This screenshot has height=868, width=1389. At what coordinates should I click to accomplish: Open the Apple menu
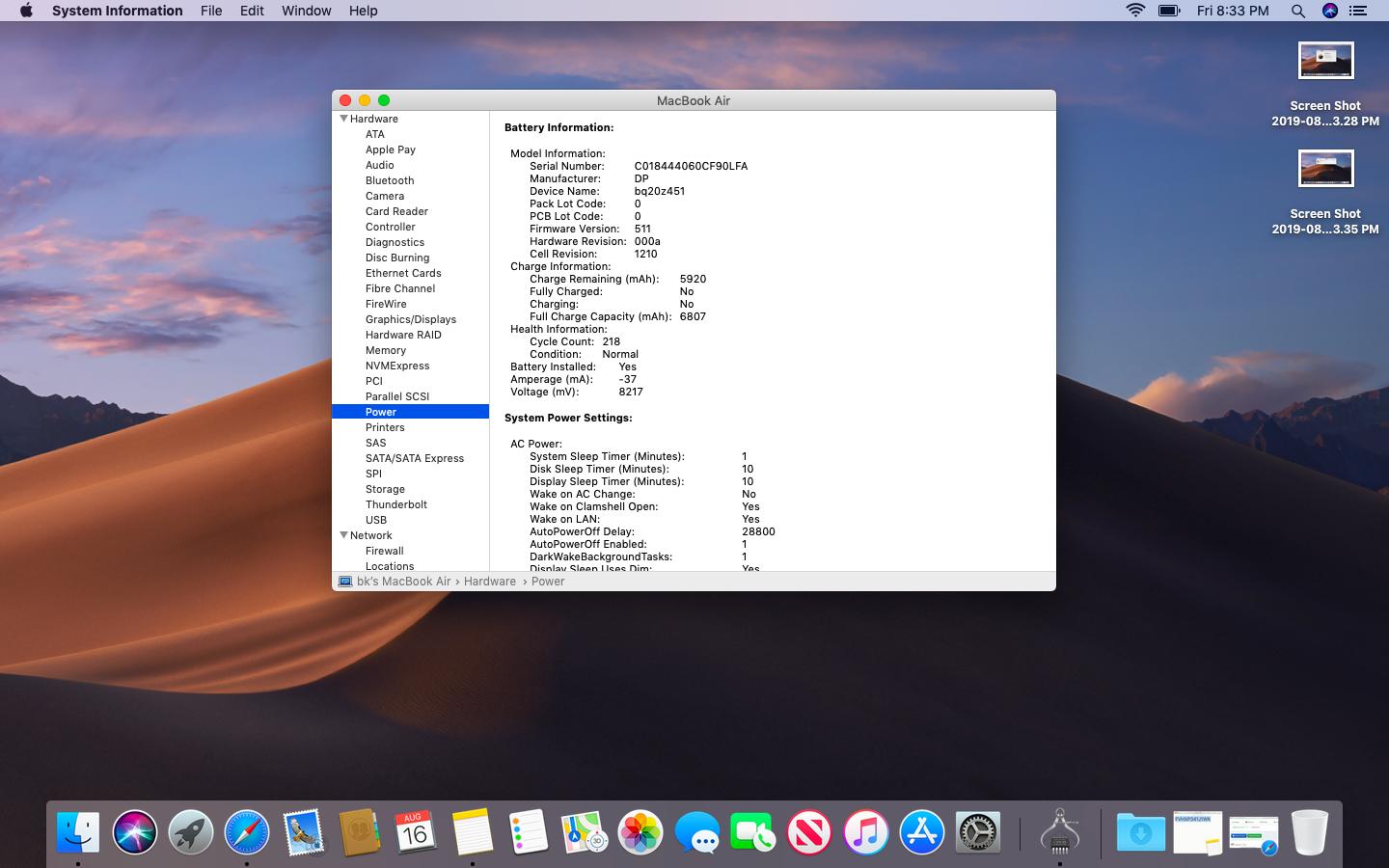point(26,11)
